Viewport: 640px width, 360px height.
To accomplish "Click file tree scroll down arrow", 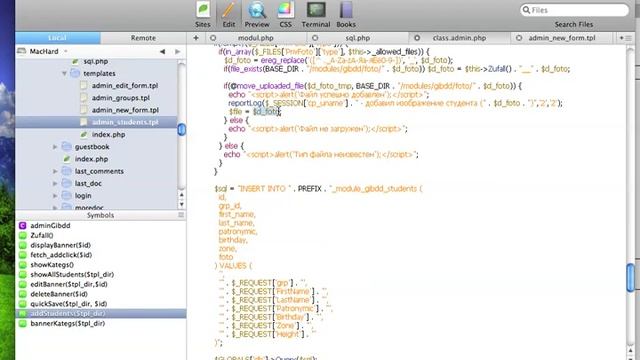I will click(x=182, y=204).
